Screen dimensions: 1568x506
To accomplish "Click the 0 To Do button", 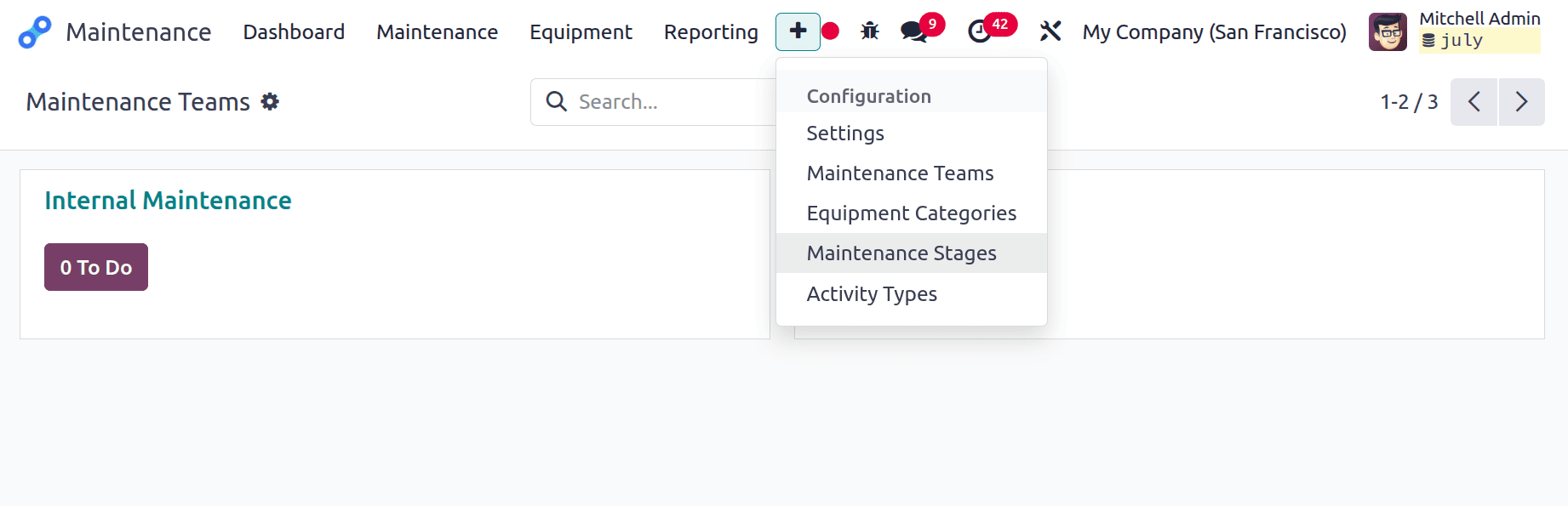I will [x=96, y=267].
